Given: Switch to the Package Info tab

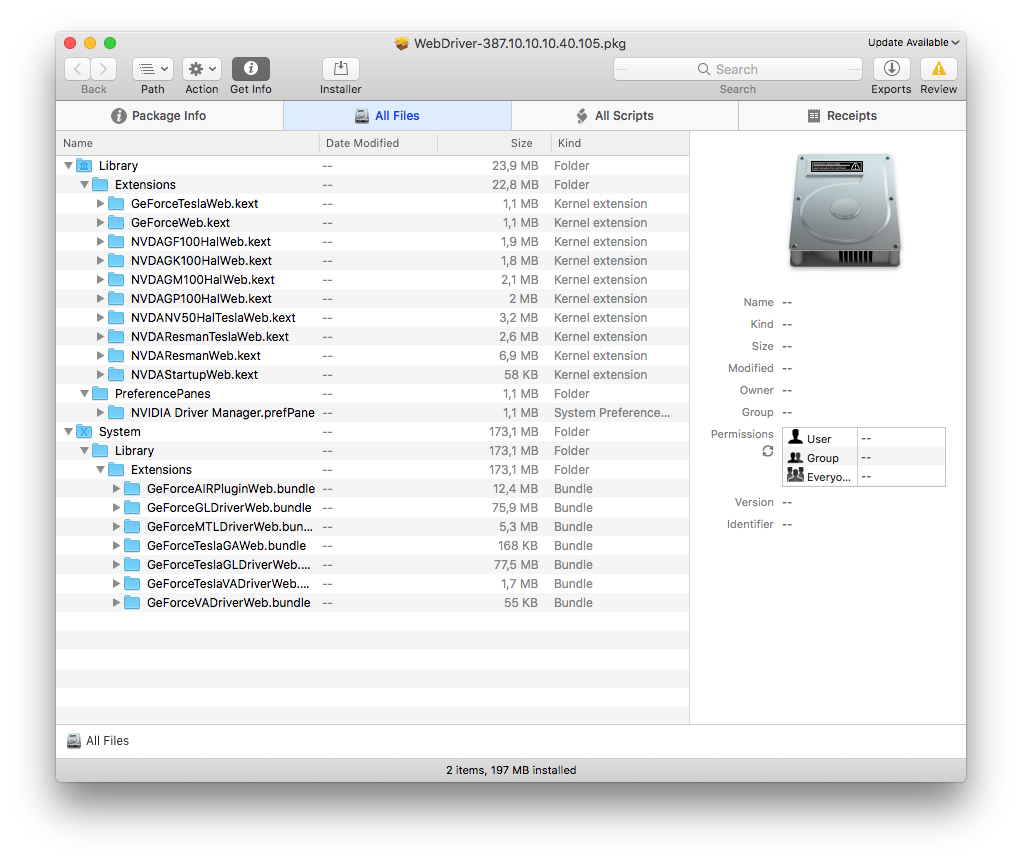Looking at the screenshot, I should tap(169, 115).
